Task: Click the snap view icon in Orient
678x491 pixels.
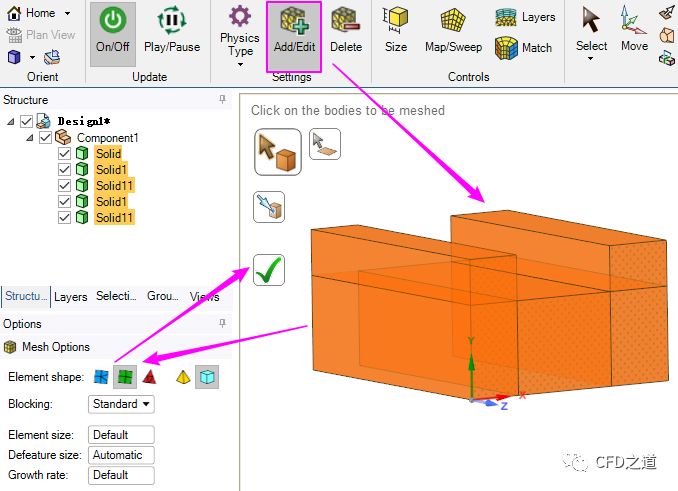Action: pyautogui.click(x=52, y=57)
